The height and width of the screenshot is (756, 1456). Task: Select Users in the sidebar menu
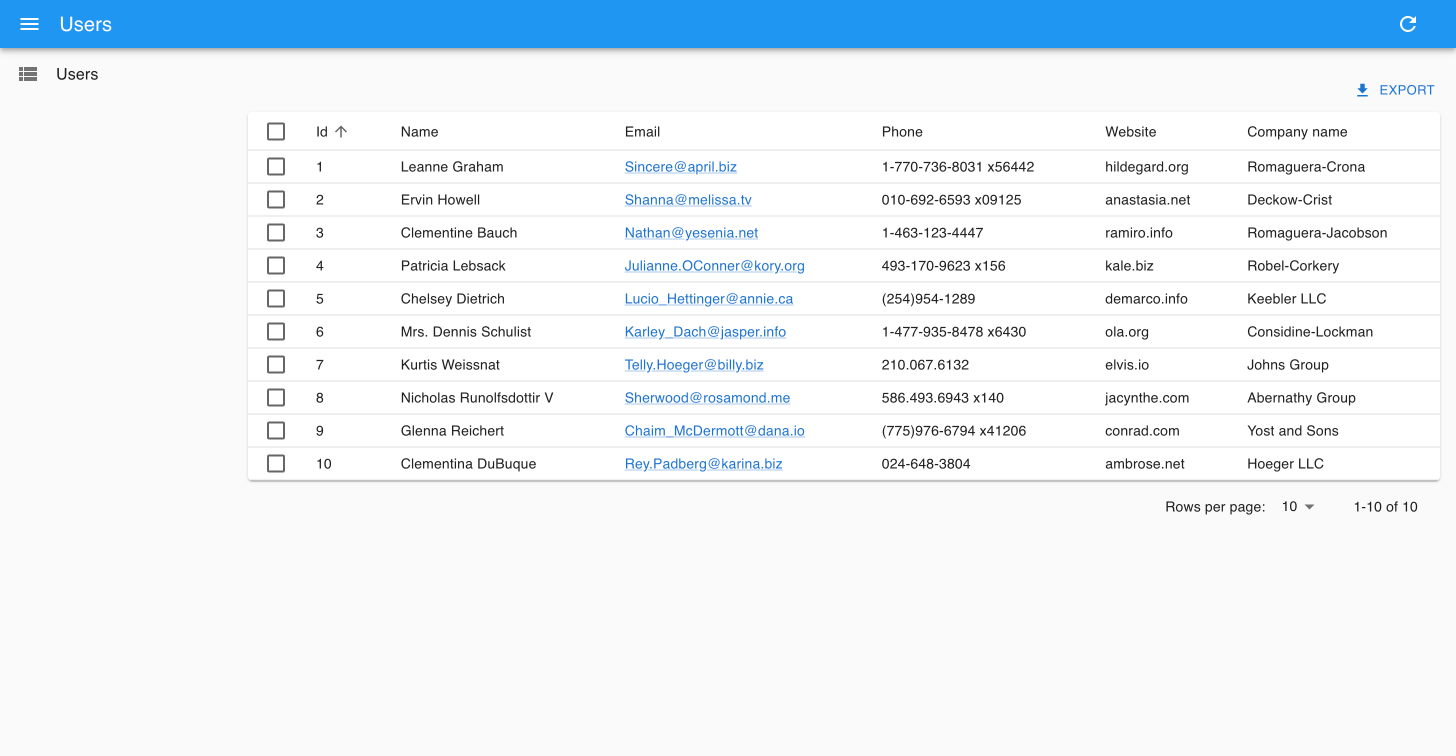point(77,74)
